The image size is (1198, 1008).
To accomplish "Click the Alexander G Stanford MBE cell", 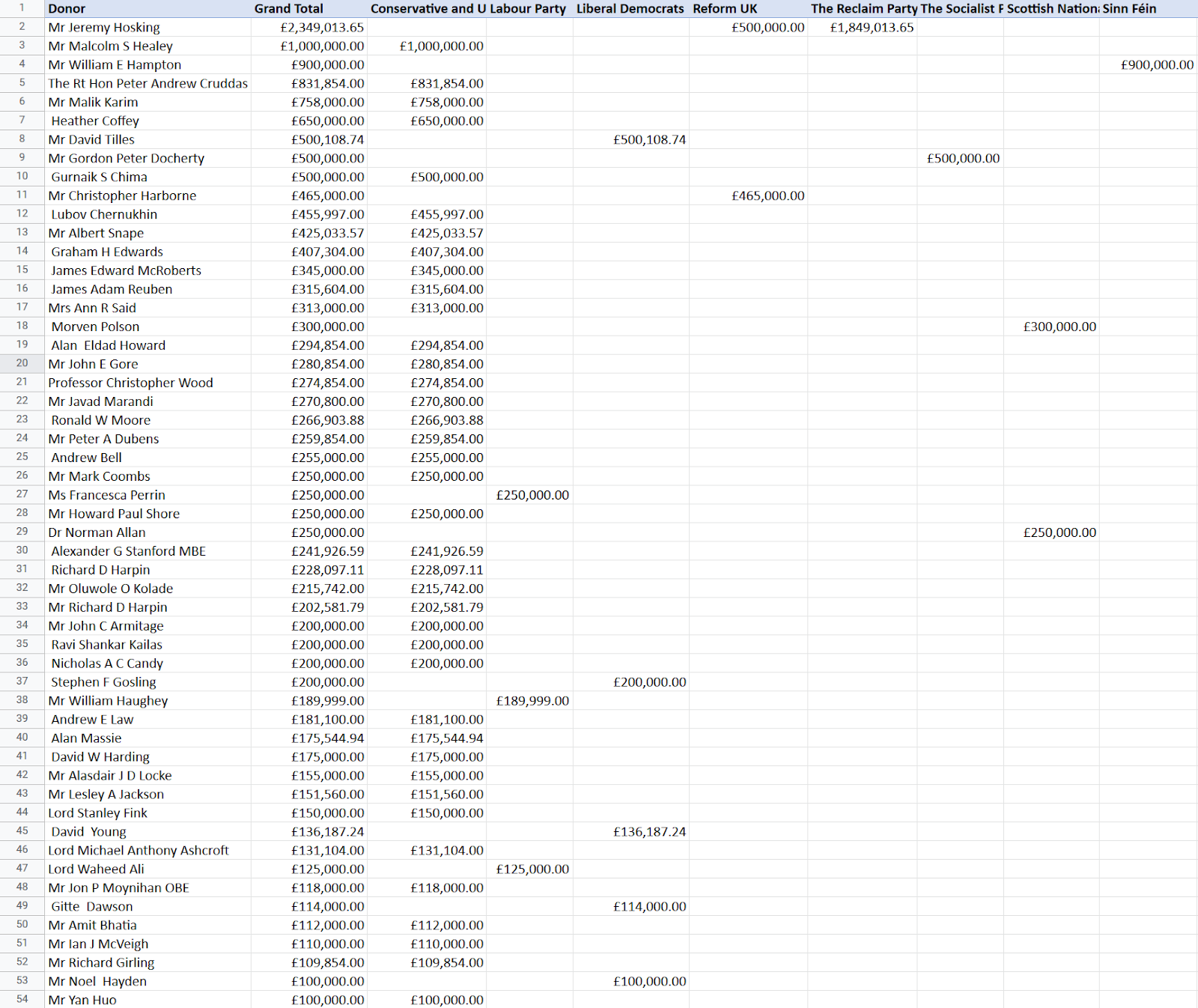I will click(x=148, y=552).
